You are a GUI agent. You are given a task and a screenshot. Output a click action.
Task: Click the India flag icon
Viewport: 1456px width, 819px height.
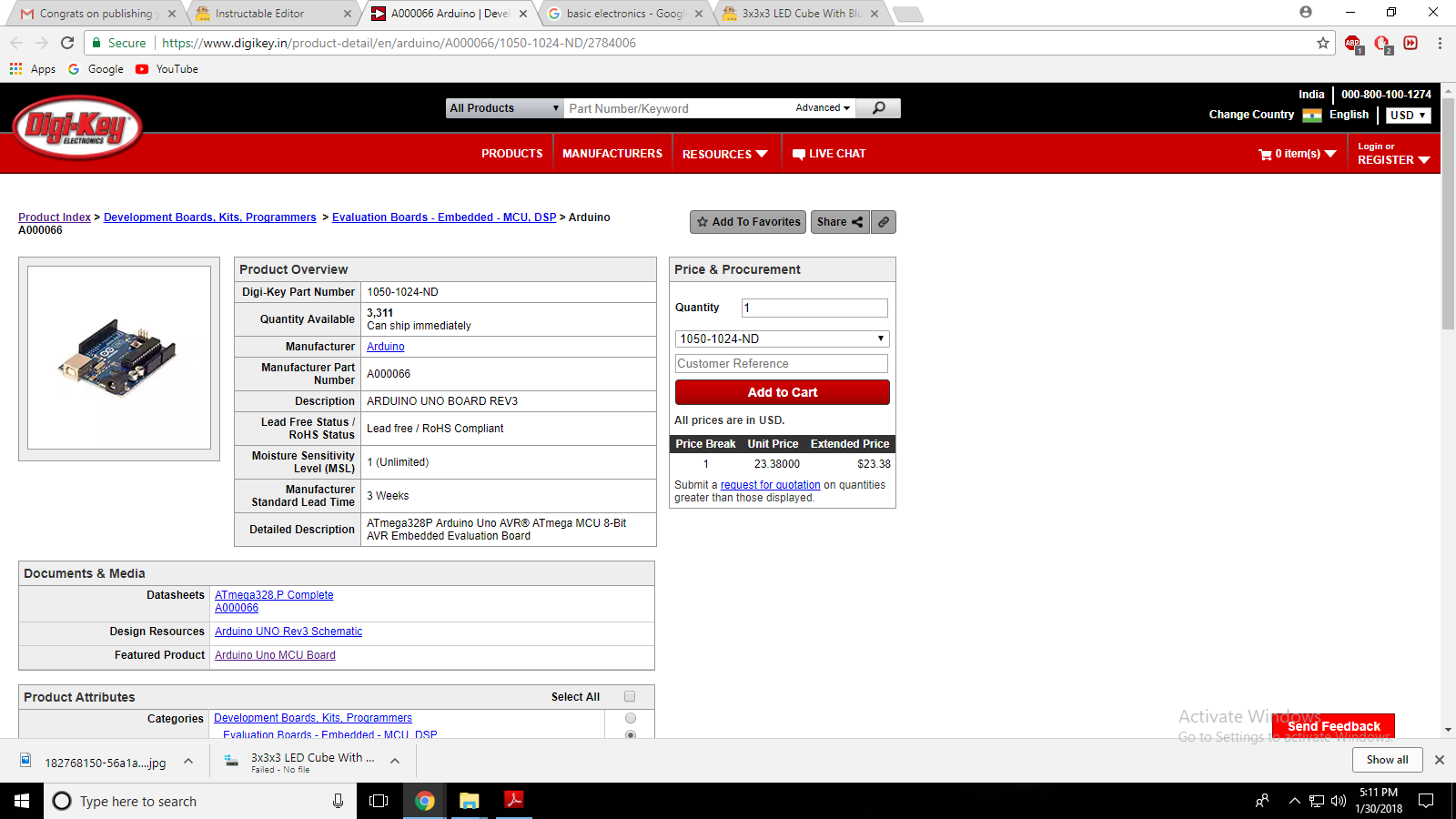1312,116
